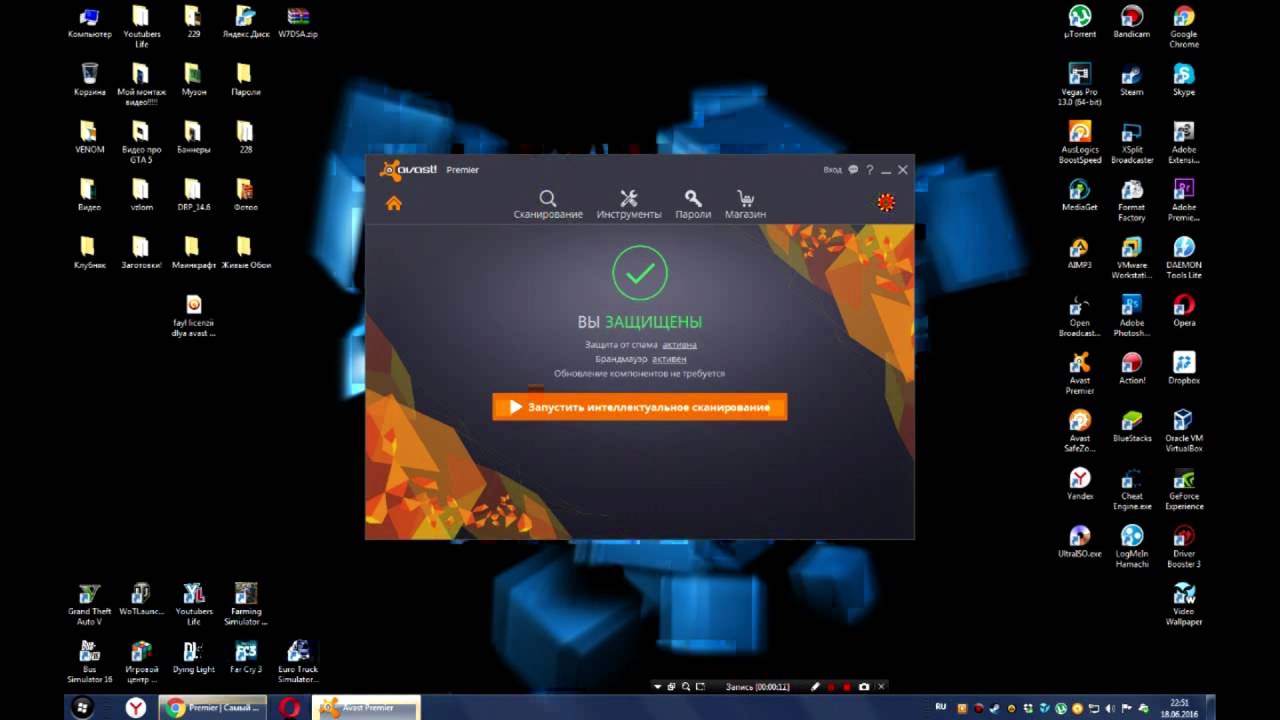Viewport: 1280px width, 720px height.
Task: Switch to Avast Premier taskbar button
Action: pos(366,707)
